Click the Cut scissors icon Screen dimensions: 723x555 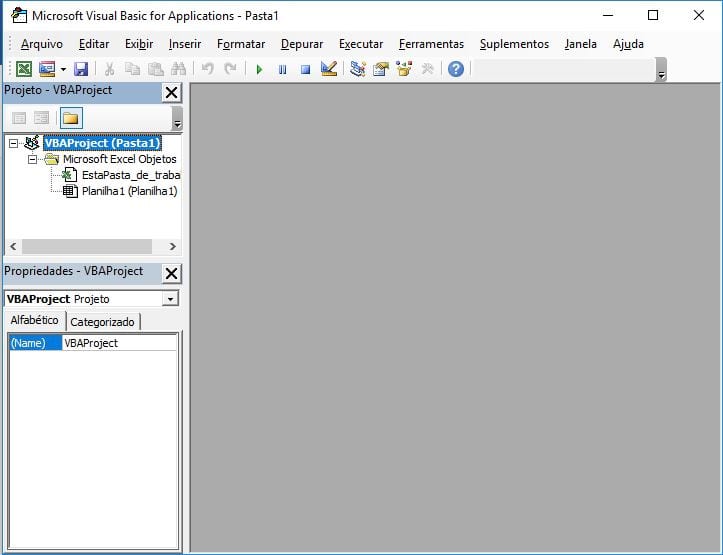[x=109, y=69]
